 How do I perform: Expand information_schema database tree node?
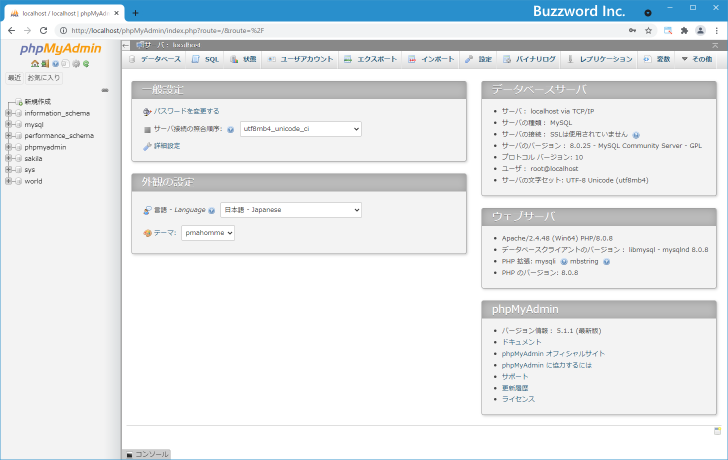8,113
